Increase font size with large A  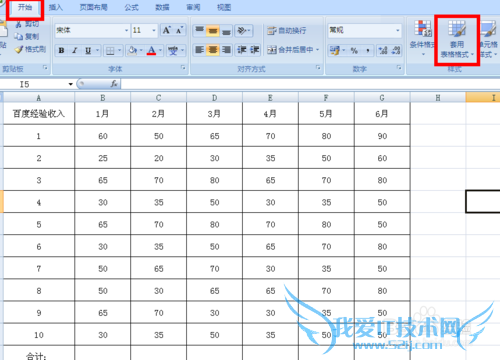[x=166, y=30]
